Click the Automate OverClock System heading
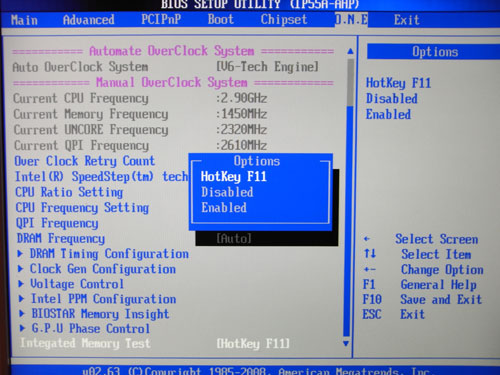Image resolution: width=500 pixels, height=375 pixels. pos(172,51)
